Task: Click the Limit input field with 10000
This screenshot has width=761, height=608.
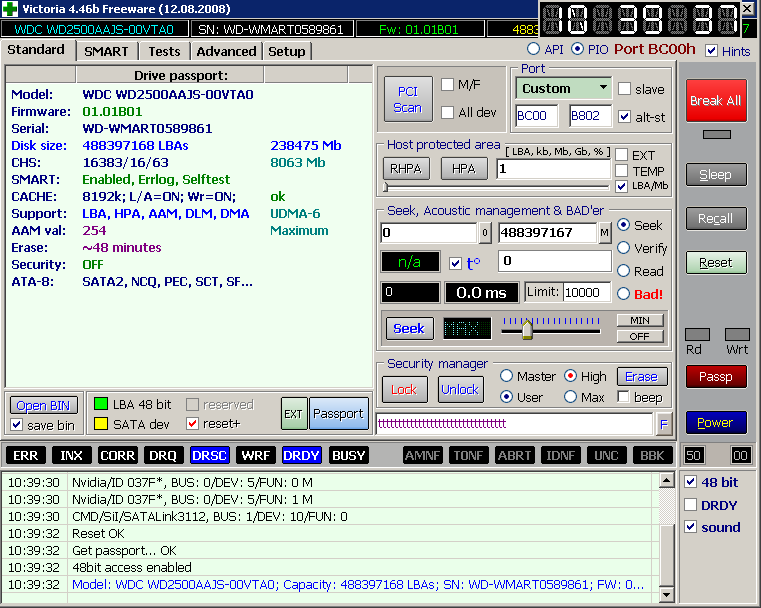Action: [586, 293]
